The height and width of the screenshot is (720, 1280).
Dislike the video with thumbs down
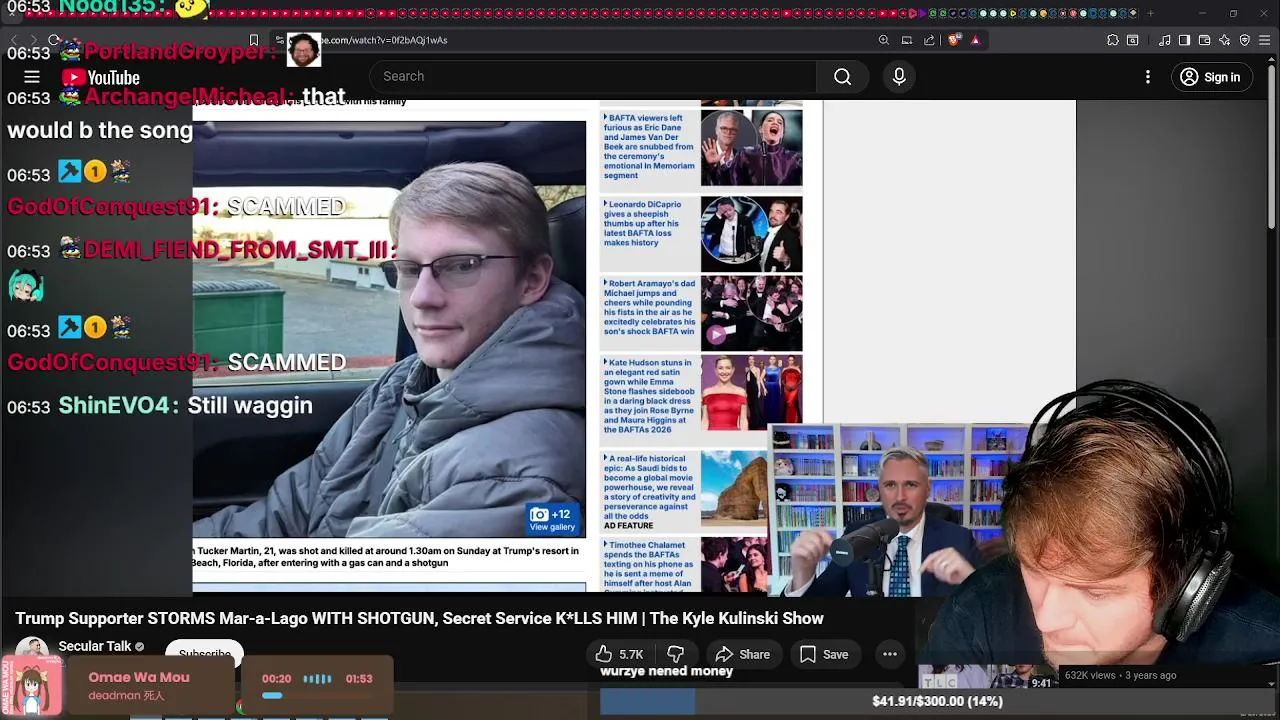coord(676,655)
